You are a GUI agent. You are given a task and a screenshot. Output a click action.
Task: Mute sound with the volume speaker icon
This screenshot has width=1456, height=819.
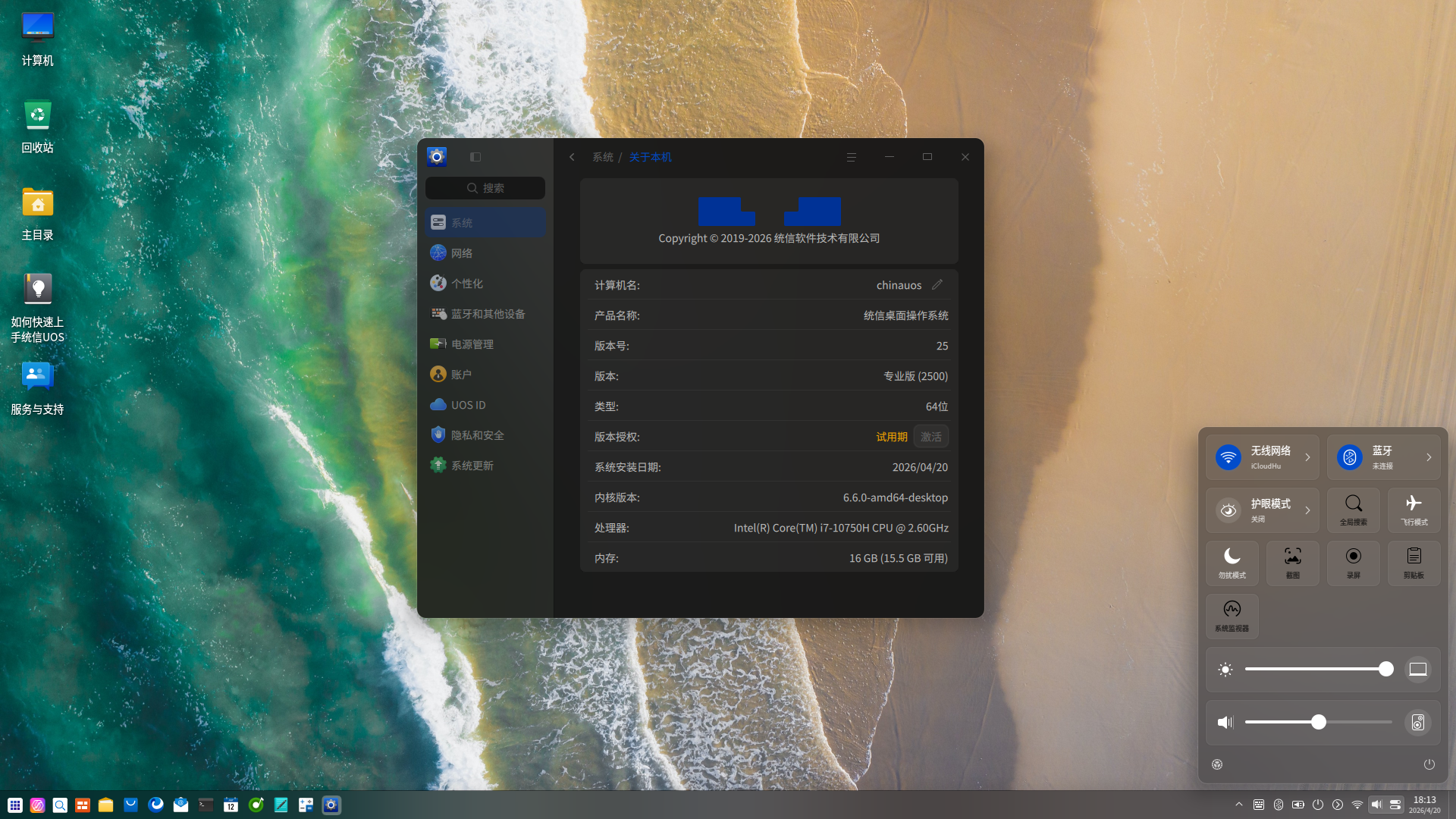(1225, 722)
